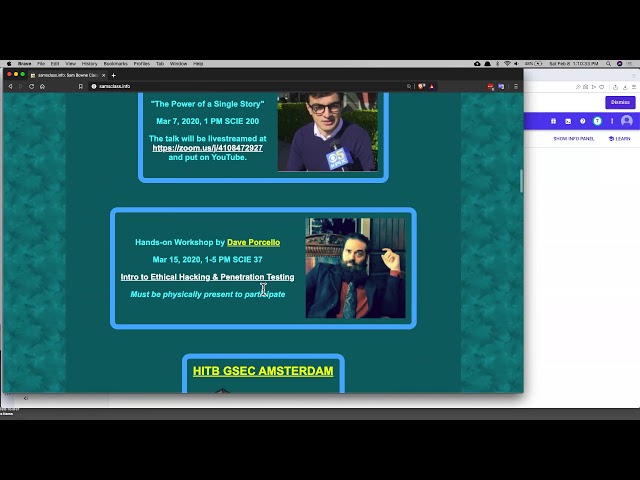The width and height of the screenshot is (640, 480).
Task: Click the zoom.us livestream link
Action: coord(207,148)
